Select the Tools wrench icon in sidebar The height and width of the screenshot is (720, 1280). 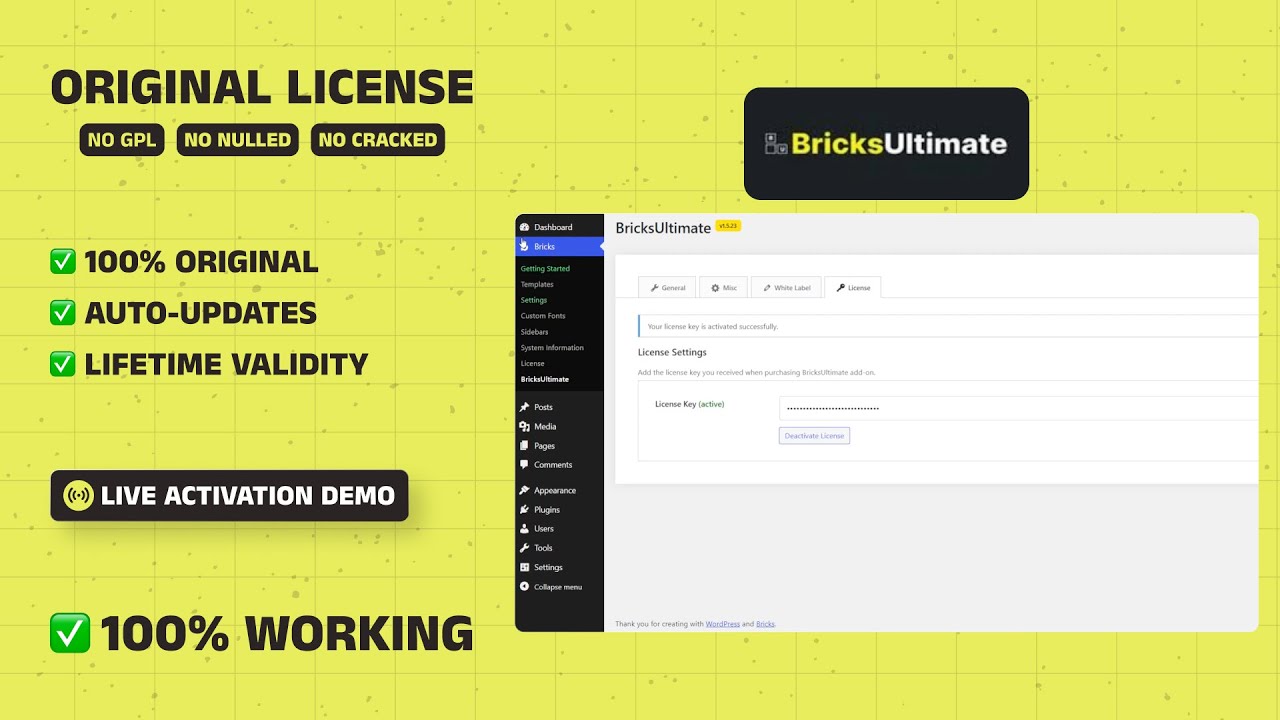(524, 548)
